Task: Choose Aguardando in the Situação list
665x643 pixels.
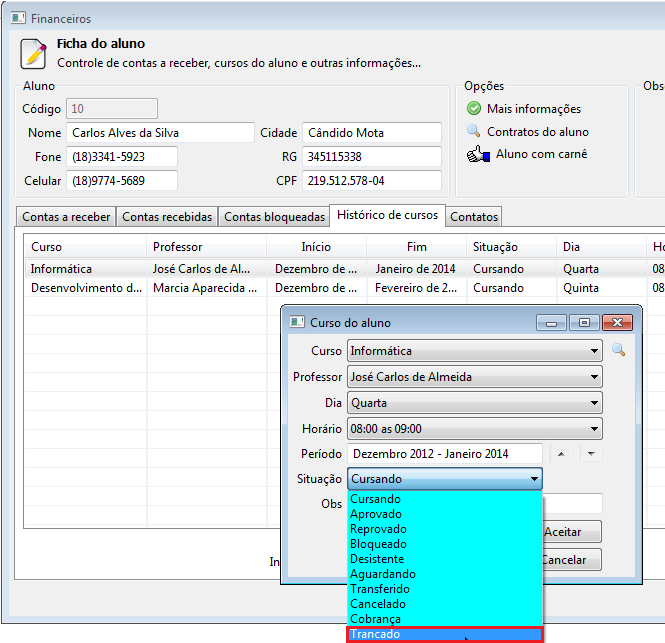Action: coord(445,574)
